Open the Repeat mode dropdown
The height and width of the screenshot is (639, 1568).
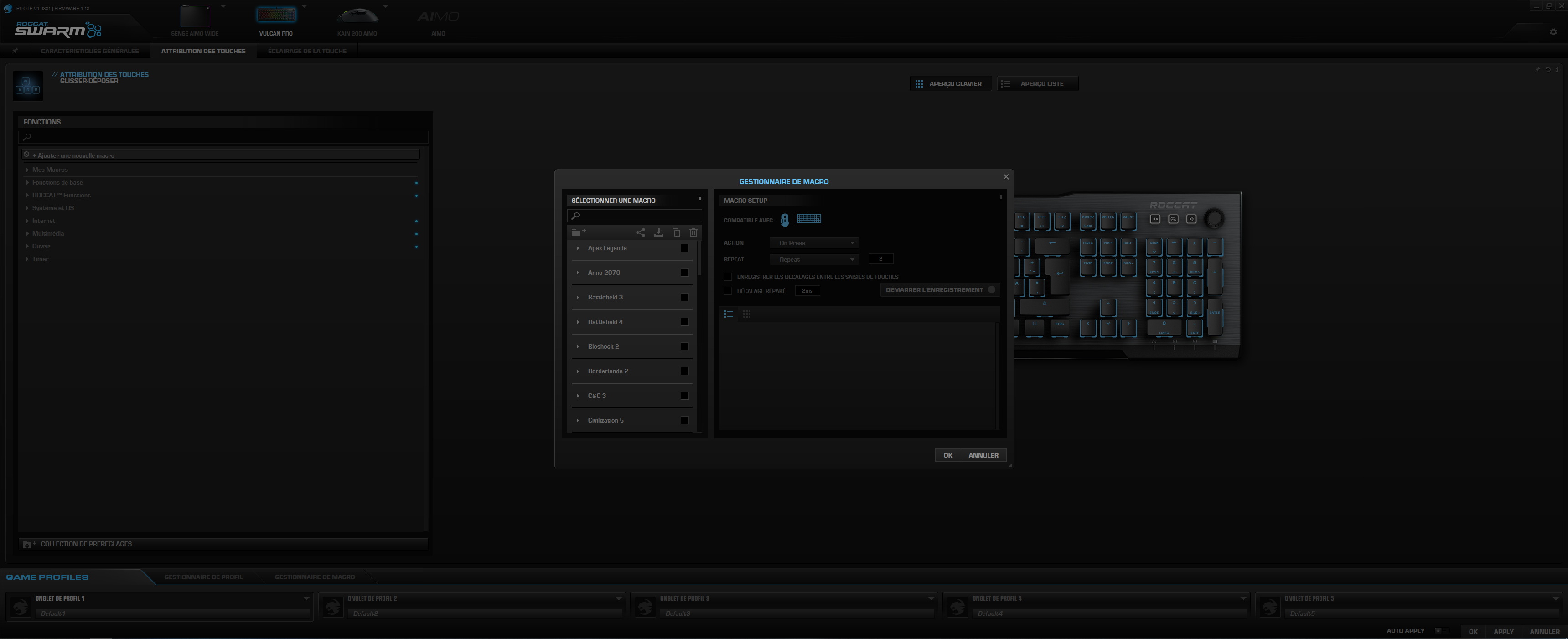814,258
